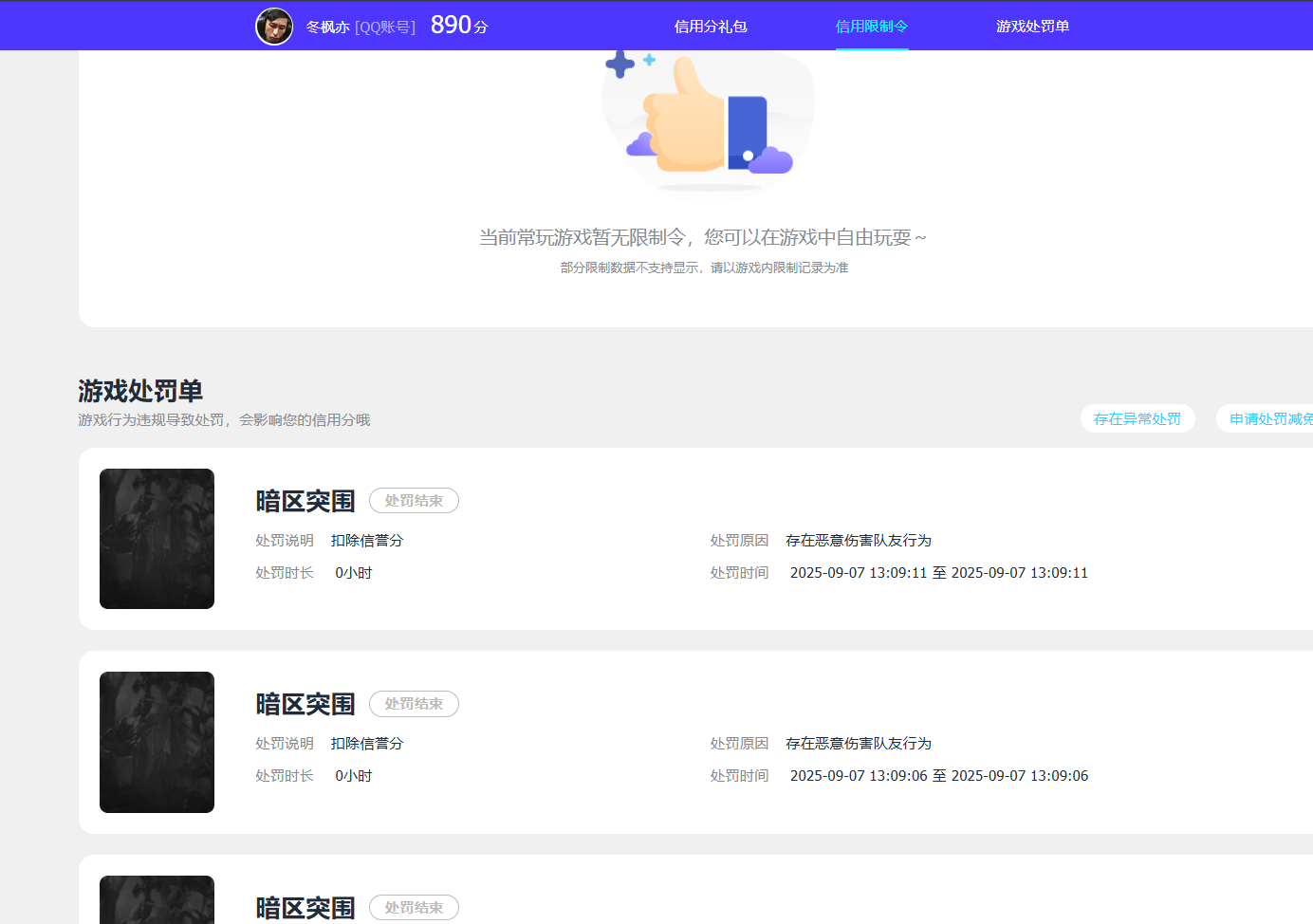Switch to the 信用分礼包 tab
The image size is (1313, 924).
(710, 27)
